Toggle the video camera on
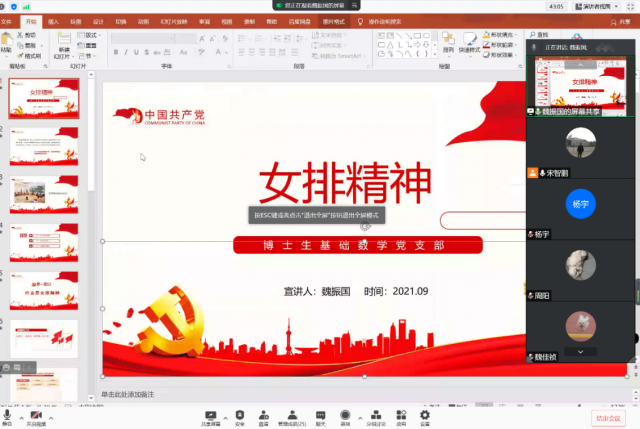The image size is (640, 429). pos(36,415)
